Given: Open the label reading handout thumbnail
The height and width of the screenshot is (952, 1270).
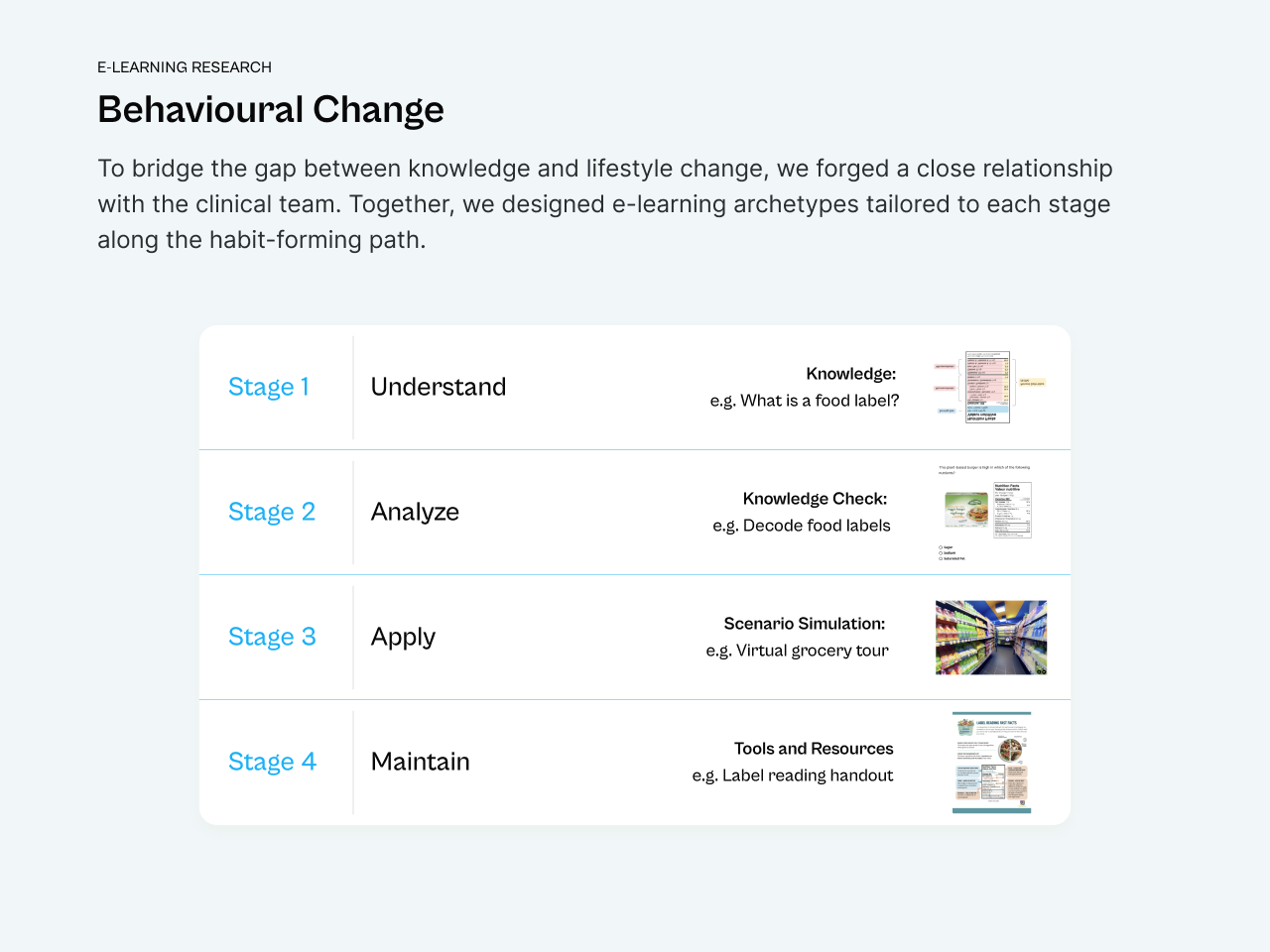Looking at the screenshot, I should click(x=991, y=763).
